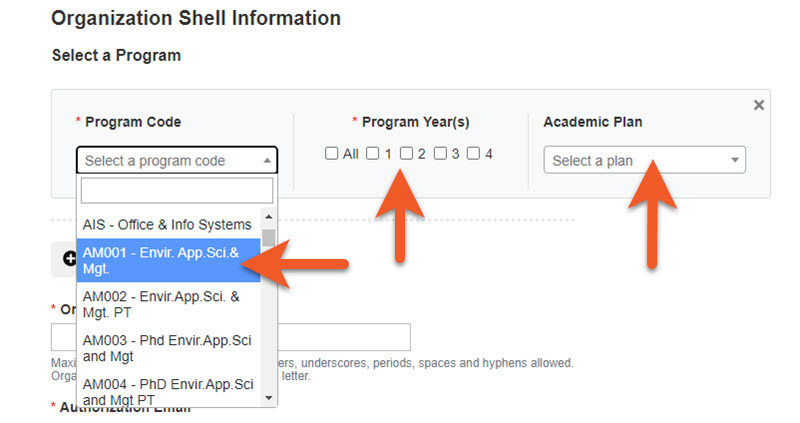Click the dropdown list scroll-up arrow
The width and height of the screenshot is (800, 423).
(269, 217)
